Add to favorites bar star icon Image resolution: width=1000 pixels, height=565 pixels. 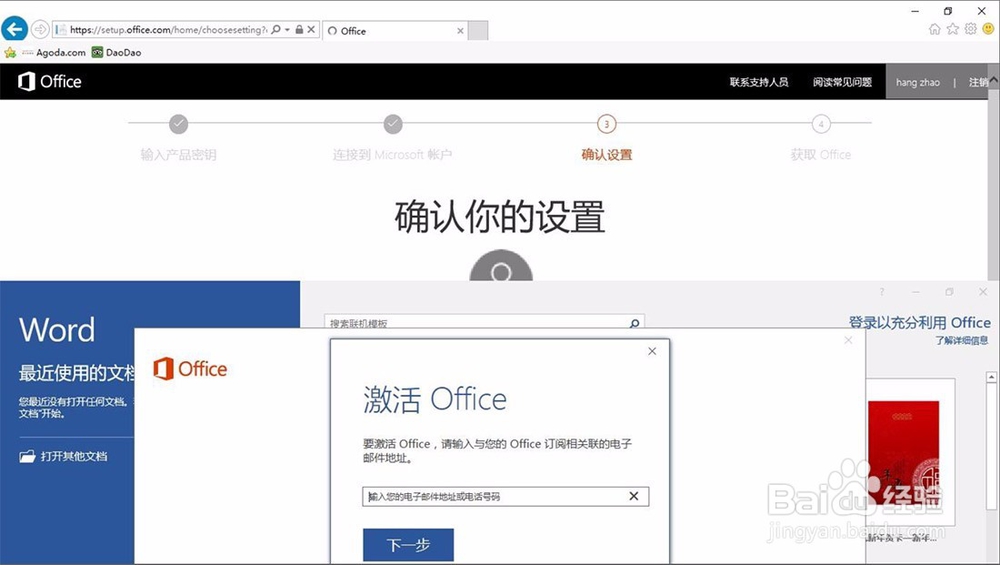point(10,52)
